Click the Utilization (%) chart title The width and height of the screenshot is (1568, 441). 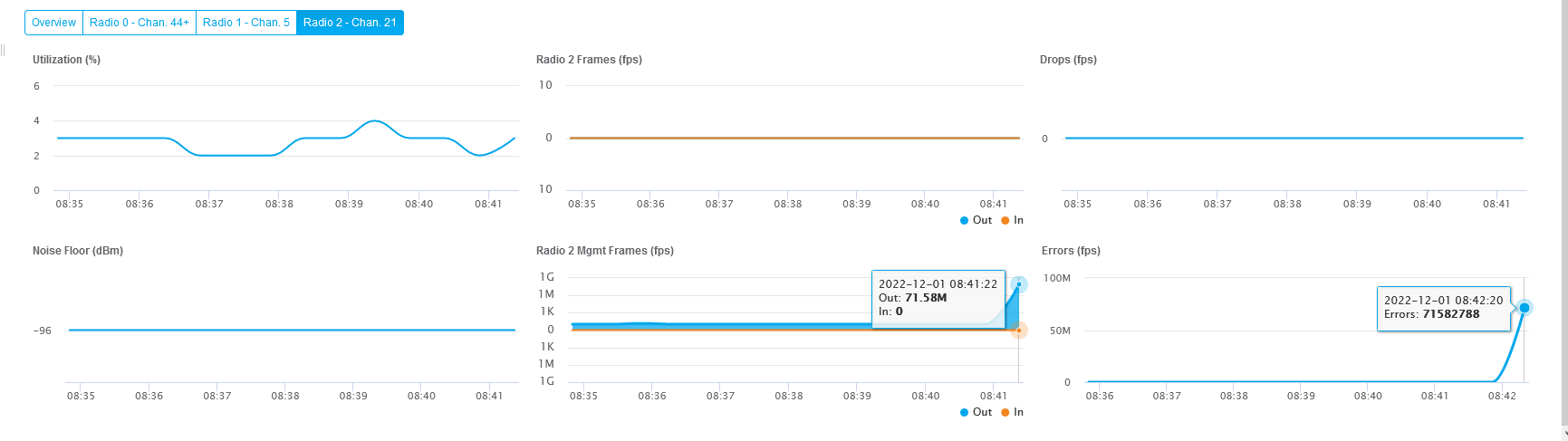[66, 60]
